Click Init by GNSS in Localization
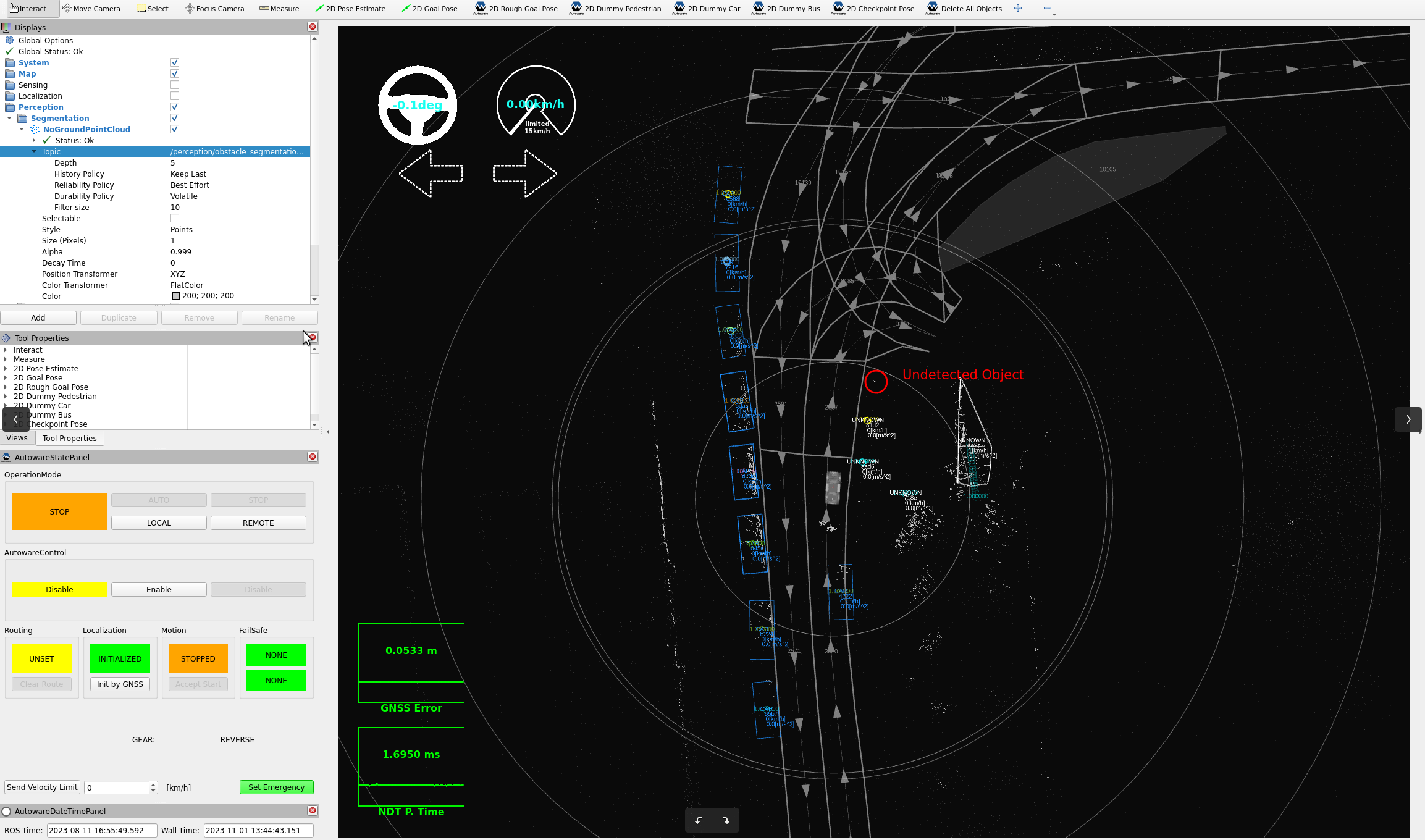The height and width of the screenshot is (840, 1425). tap(119, 684)
